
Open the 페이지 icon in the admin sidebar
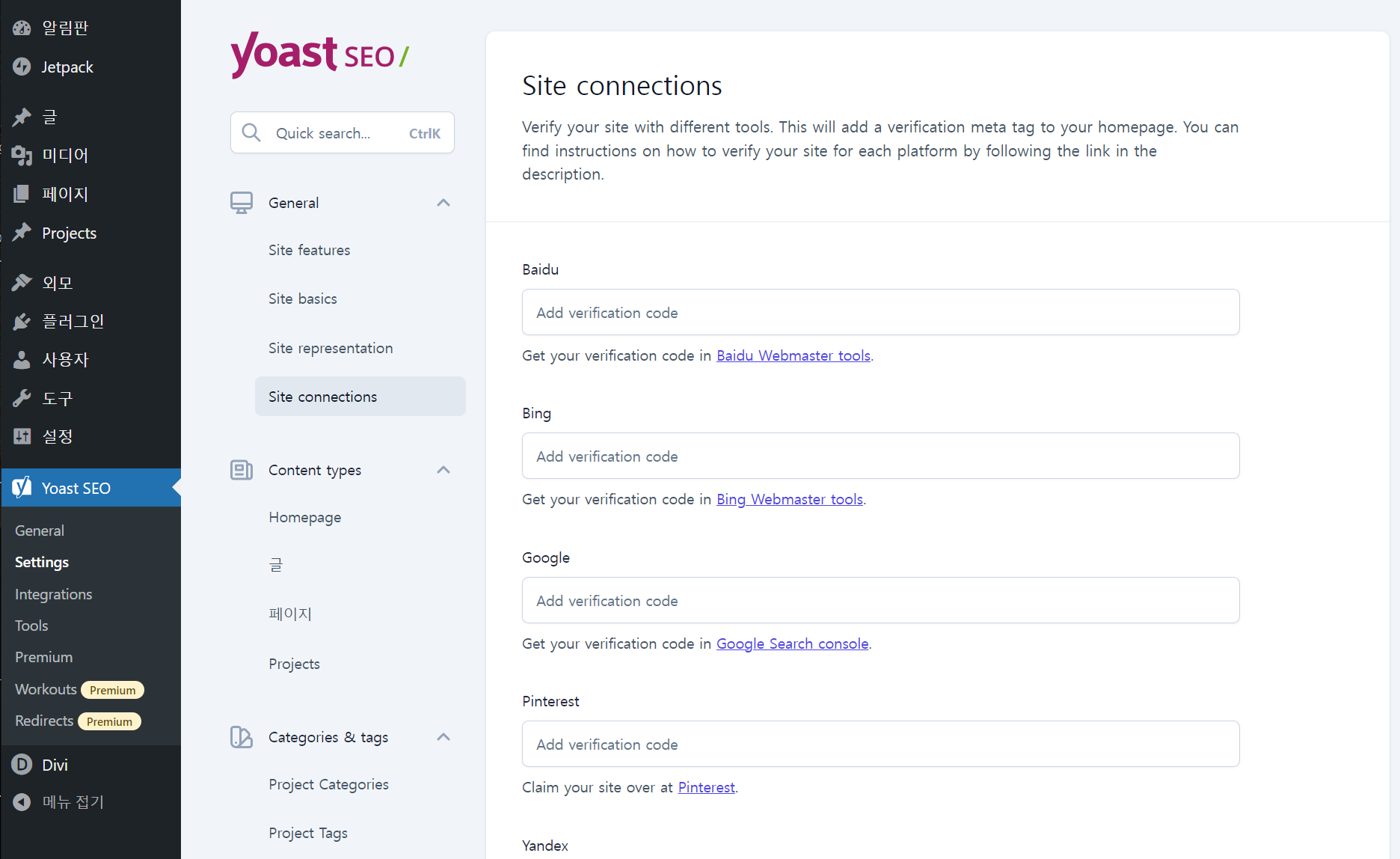[22, 194]
